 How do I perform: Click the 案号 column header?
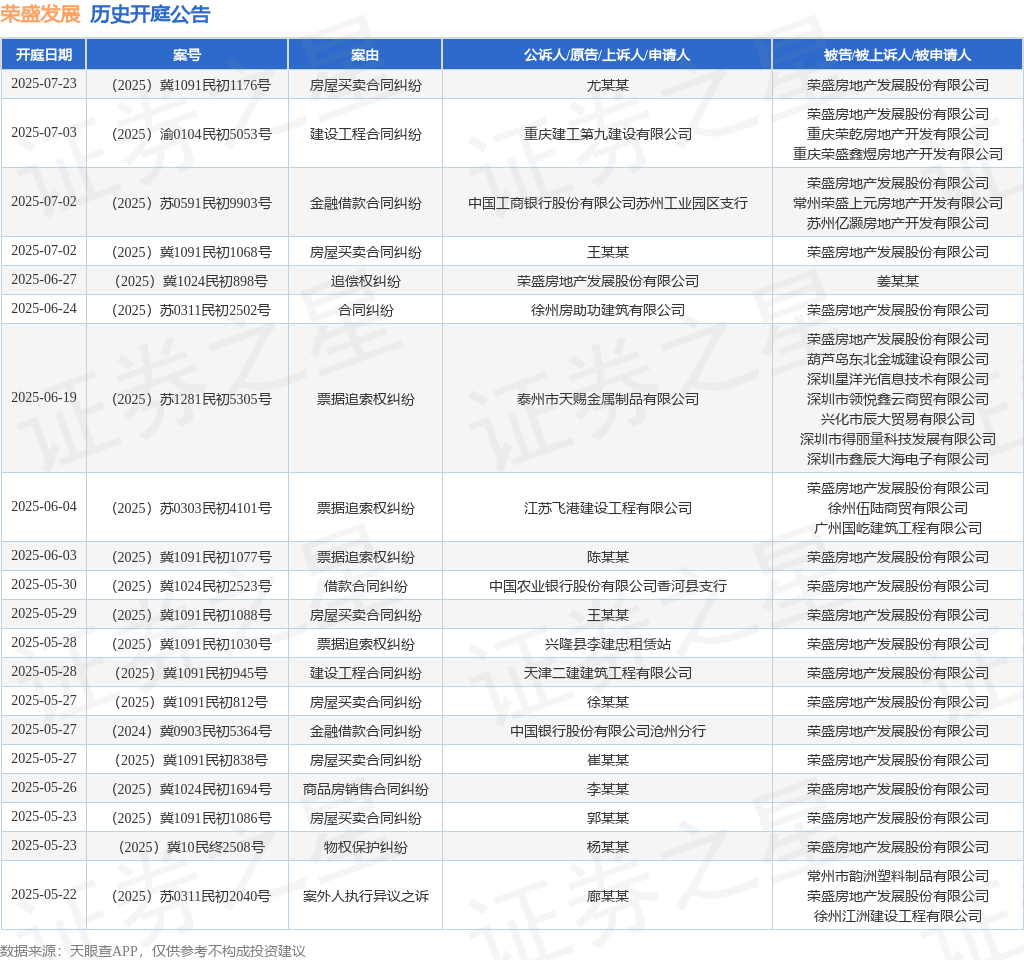tap(187, 55)
